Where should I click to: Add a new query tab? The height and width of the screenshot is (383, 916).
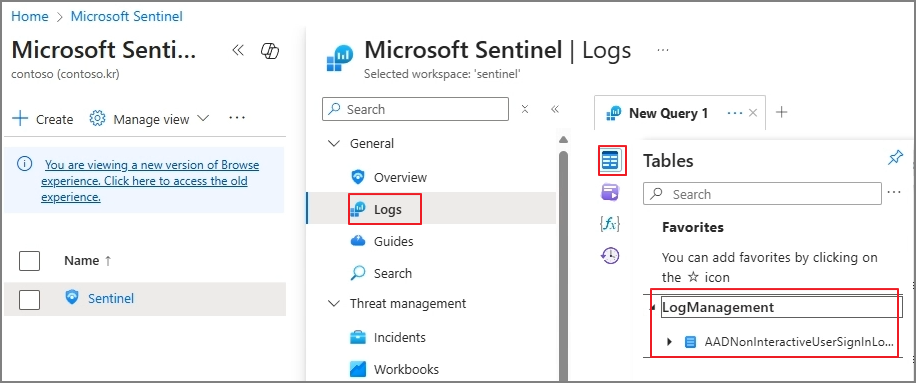tap(782, 113)
